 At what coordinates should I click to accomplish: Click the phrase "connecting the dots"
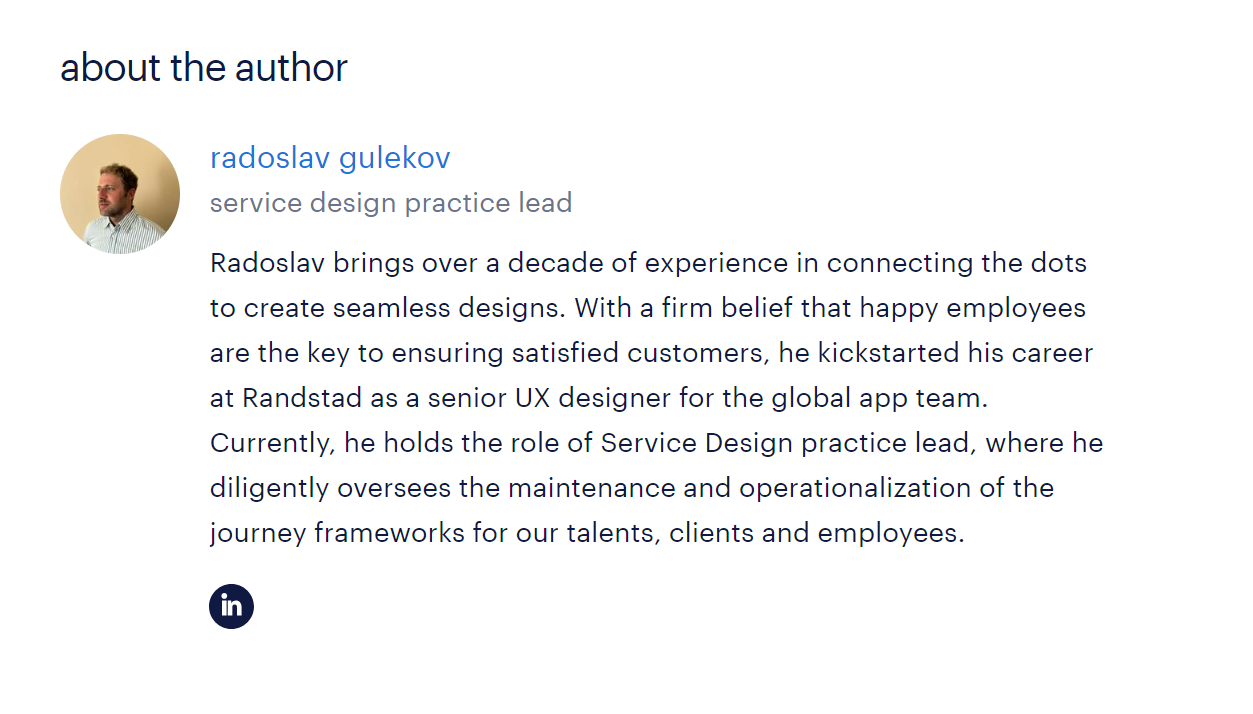coord(956,264)
